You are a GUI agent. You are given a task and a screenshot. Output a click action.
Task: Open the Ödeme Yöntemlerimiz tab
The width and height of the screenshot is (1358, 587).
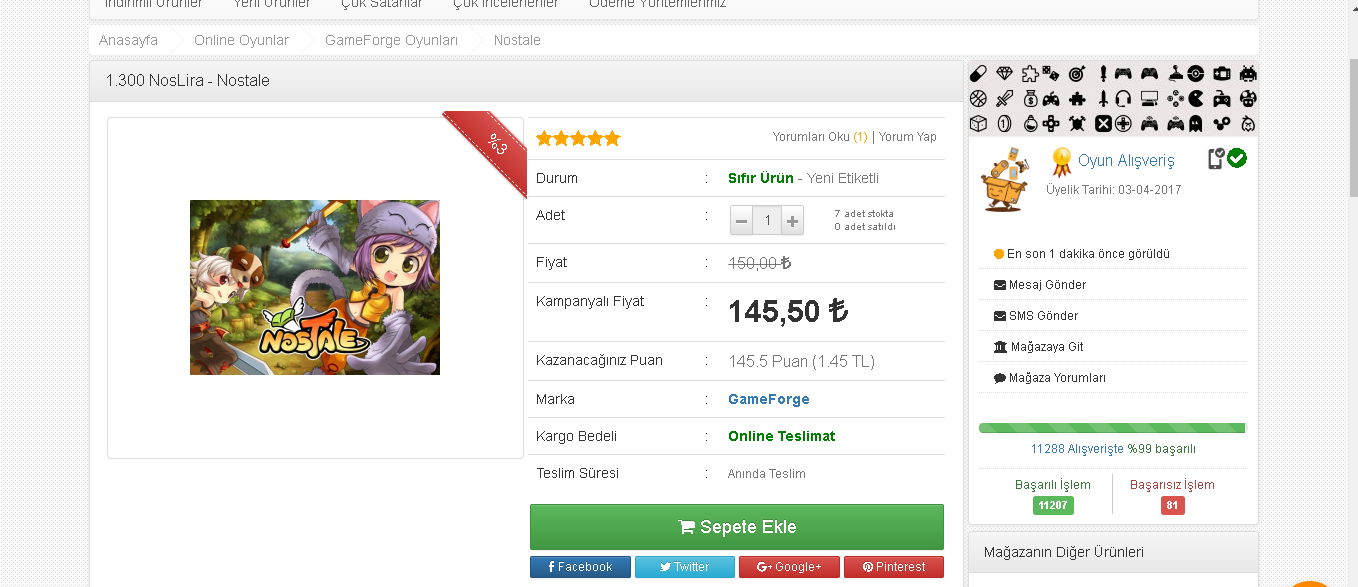[x=657, y=4]
